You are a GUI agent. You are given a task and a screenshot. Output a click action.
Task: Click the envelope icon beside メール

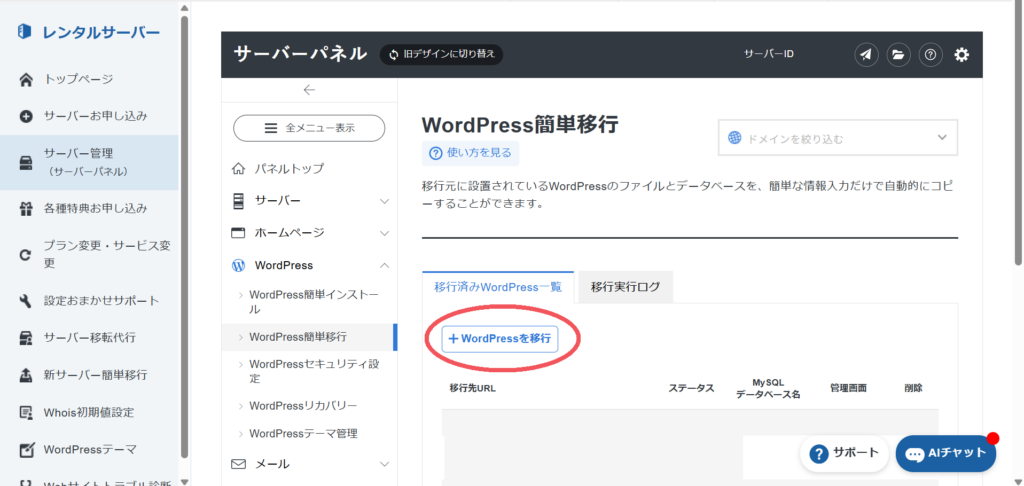click(x=238, y=464)
